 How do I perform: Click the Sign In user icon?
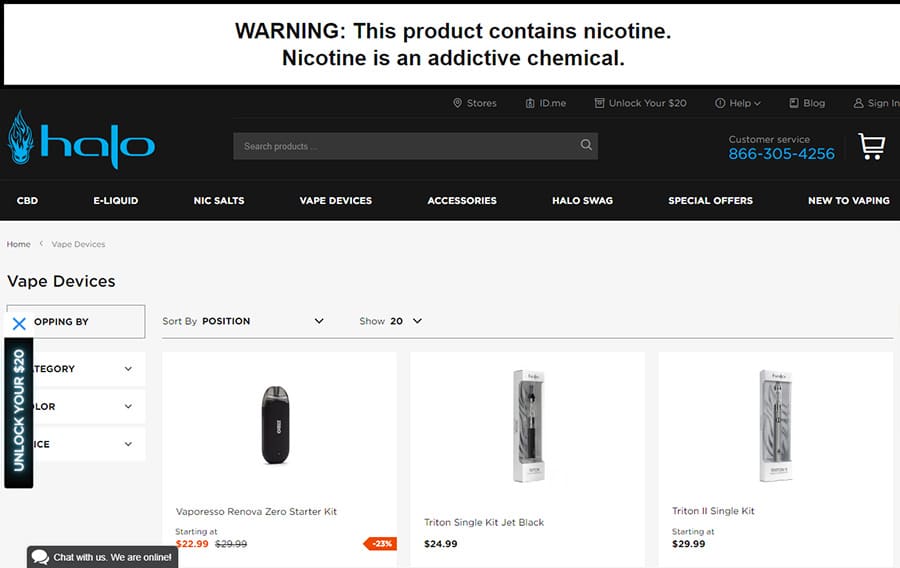pyautogui.click(x=858, y=103)
